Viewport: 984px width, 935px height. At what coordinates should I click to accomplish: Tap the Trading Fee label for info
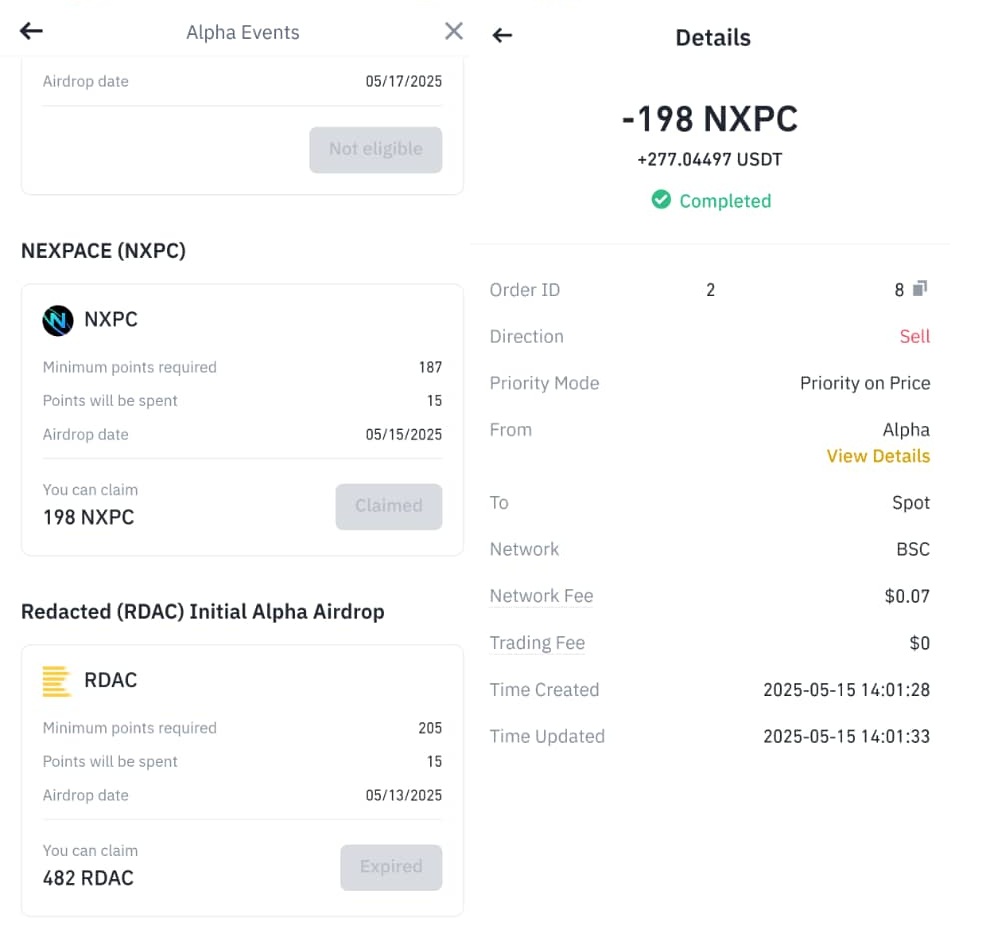tap(537, 643)
